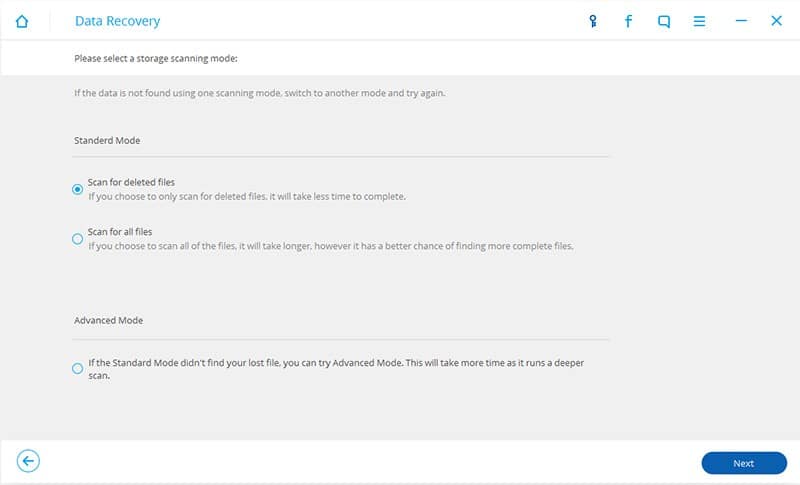The height and width of the screenshot is (485, 800).
Task: Go to the home screen icon
Action: tap(22, 21)
